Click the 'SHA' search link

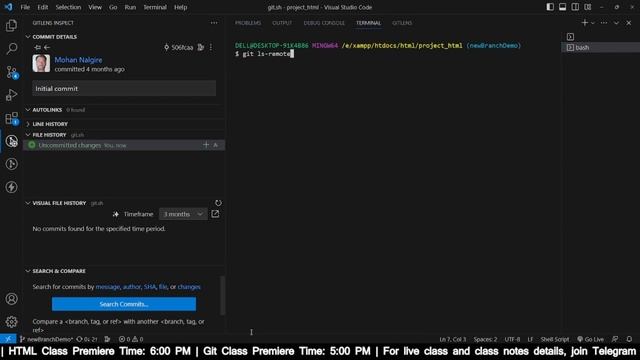(150, 287)
